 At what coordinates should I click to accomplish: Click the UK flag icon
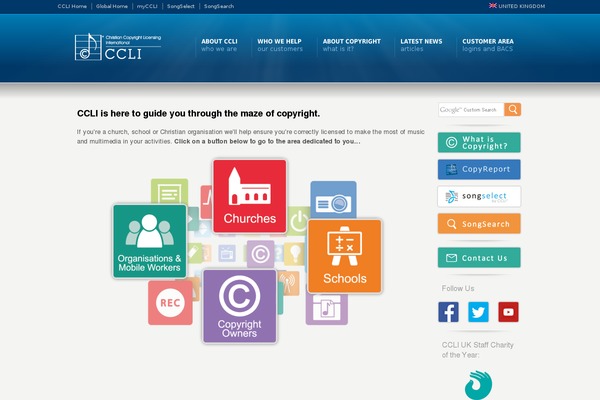pyautogui.click(x=492, y=6)
